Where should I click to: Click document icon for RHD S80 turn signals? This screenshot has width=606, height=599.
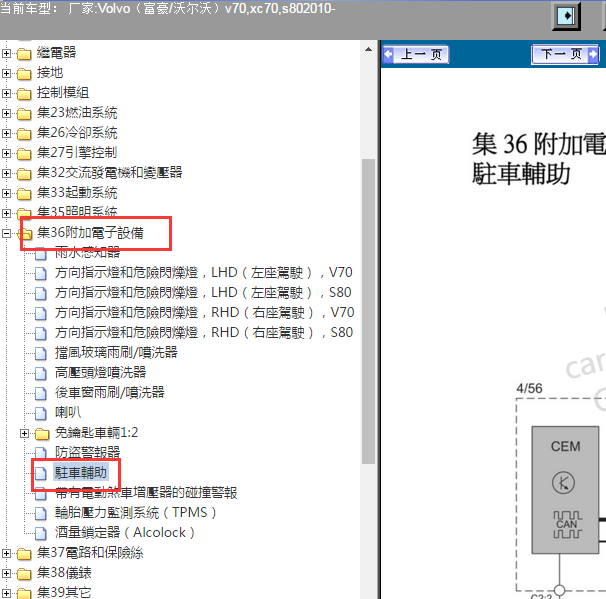click(41, 334)
